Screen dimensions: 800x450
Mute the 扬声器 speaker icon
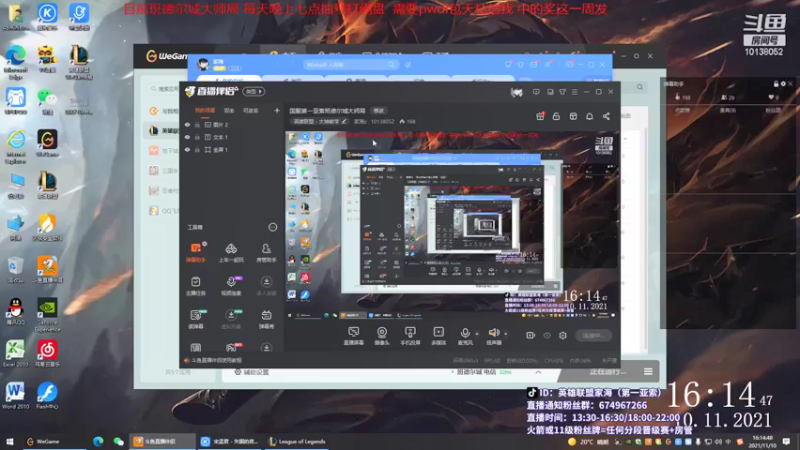tap(493, 334)
